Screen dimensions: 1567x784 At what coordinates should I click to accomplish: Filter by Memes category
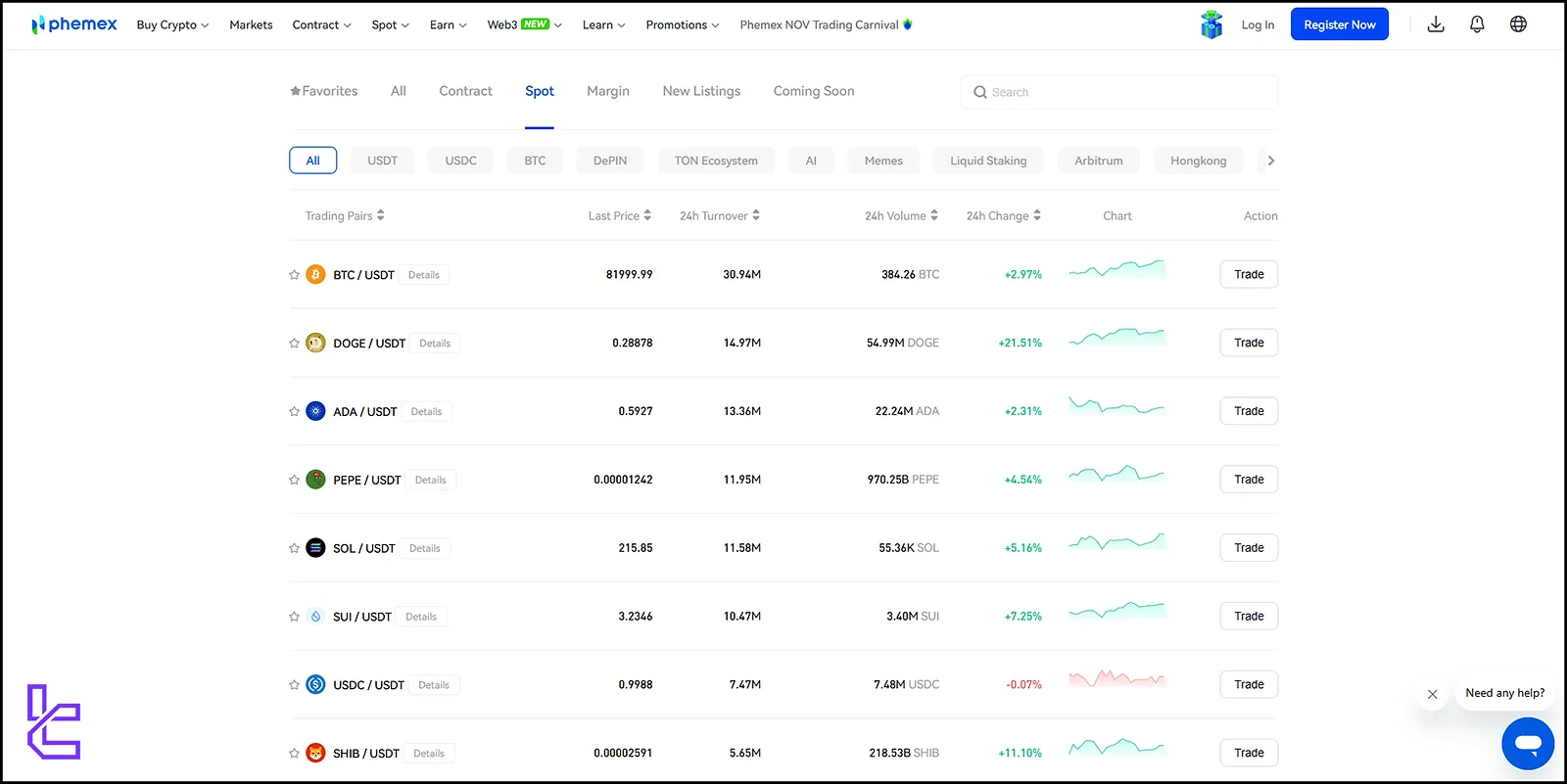[883, 161]
